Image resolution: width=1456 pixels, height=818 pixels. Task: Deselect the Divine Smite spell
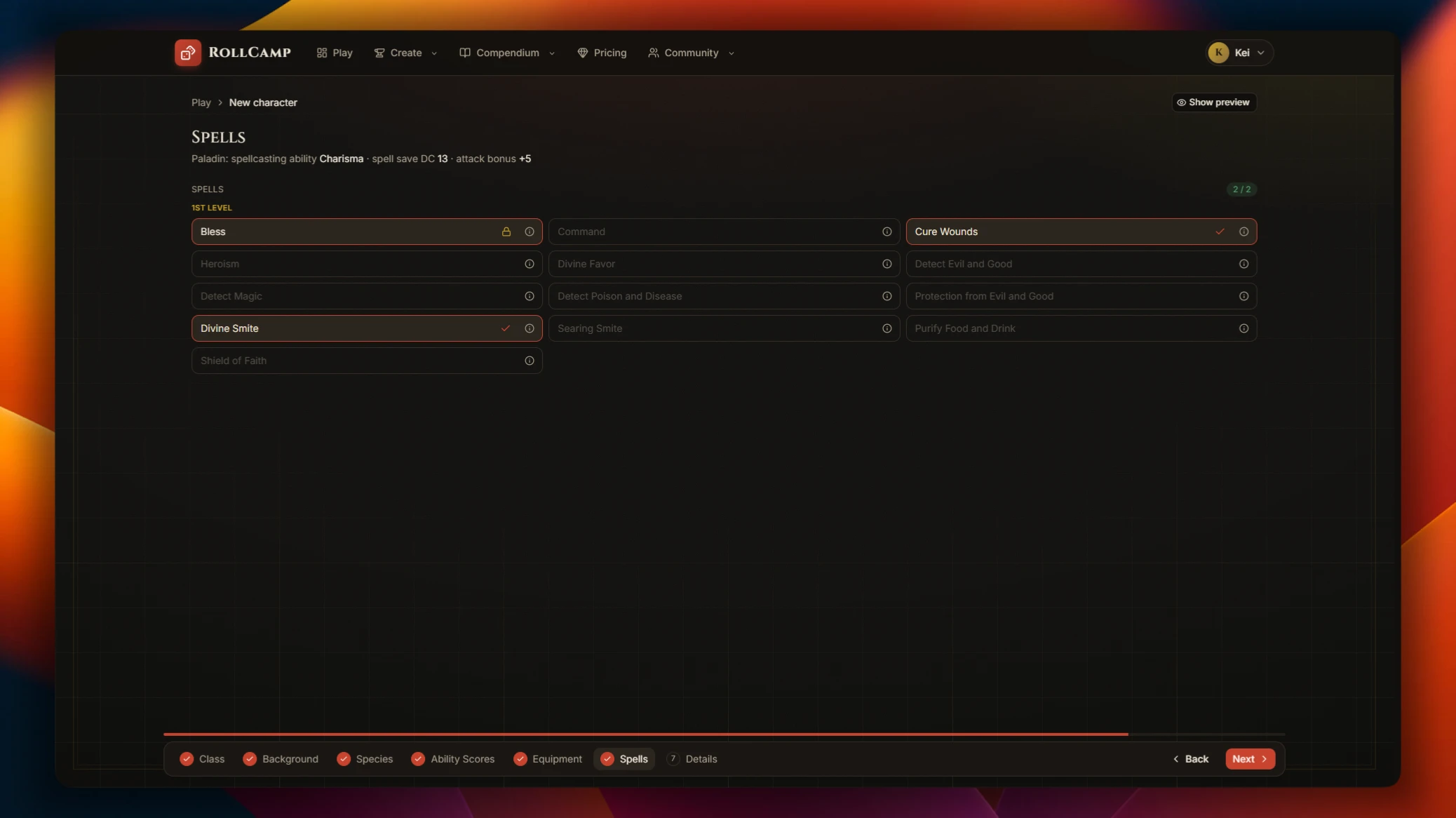pos(367,328)
